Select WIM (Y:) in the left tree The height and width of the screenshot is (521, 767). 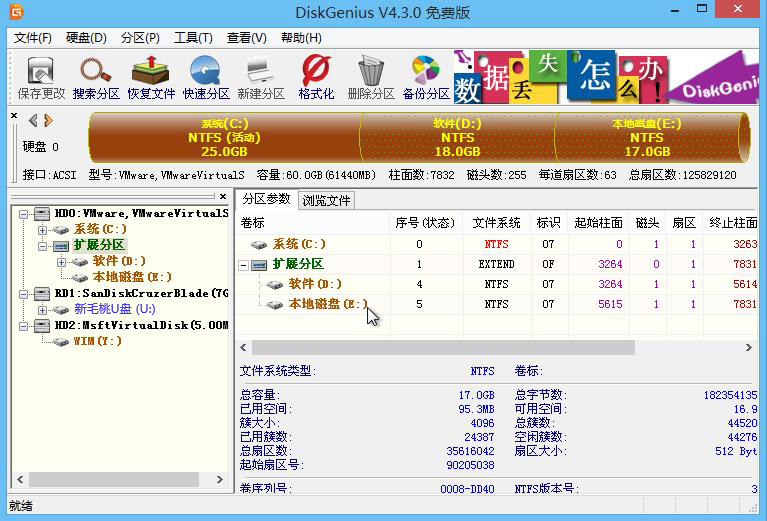pyautogui.click(x=97, y=341)
